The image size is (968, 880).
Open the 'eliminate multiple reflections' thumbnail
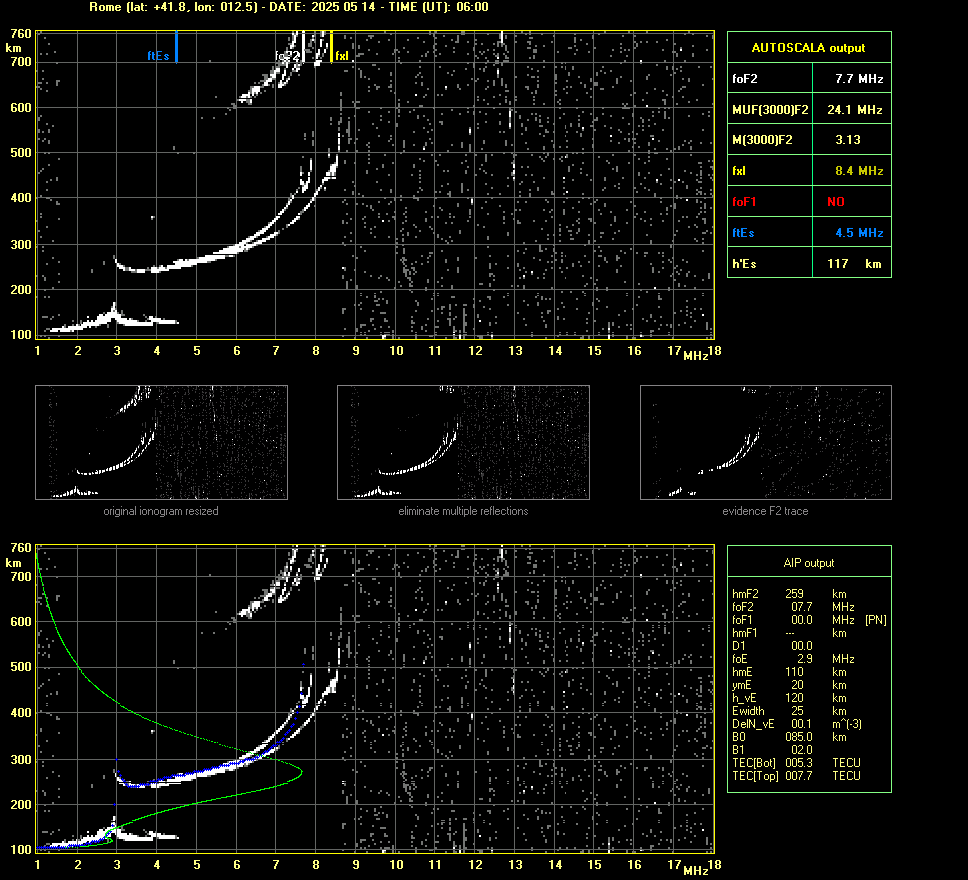coord(463,442)
